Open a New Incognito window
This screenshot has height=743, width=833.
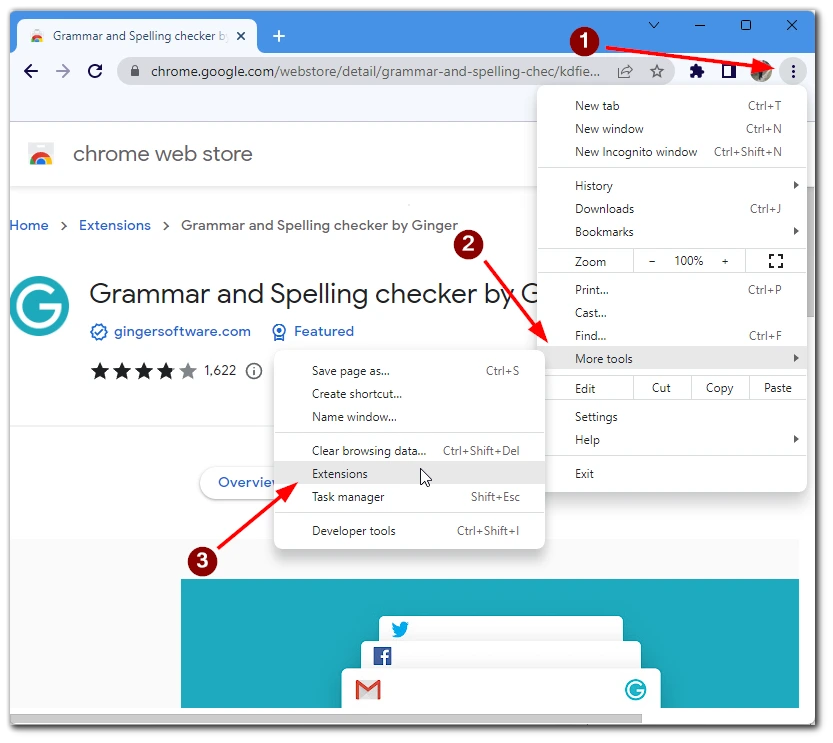[672, 152]
